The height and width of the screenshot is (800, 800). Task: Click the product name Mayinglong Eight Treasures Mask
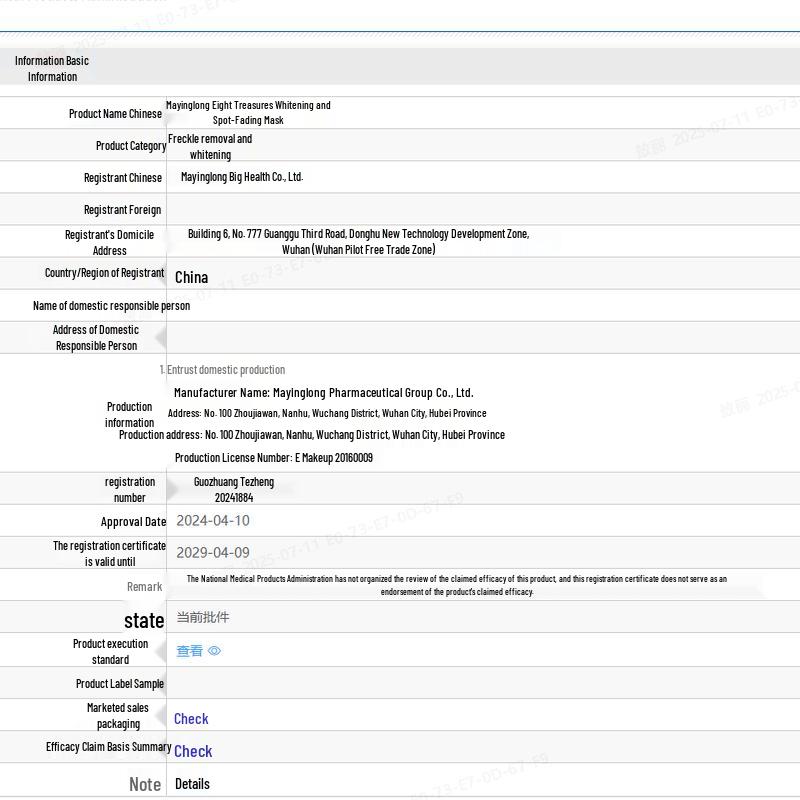coord(248,112)
